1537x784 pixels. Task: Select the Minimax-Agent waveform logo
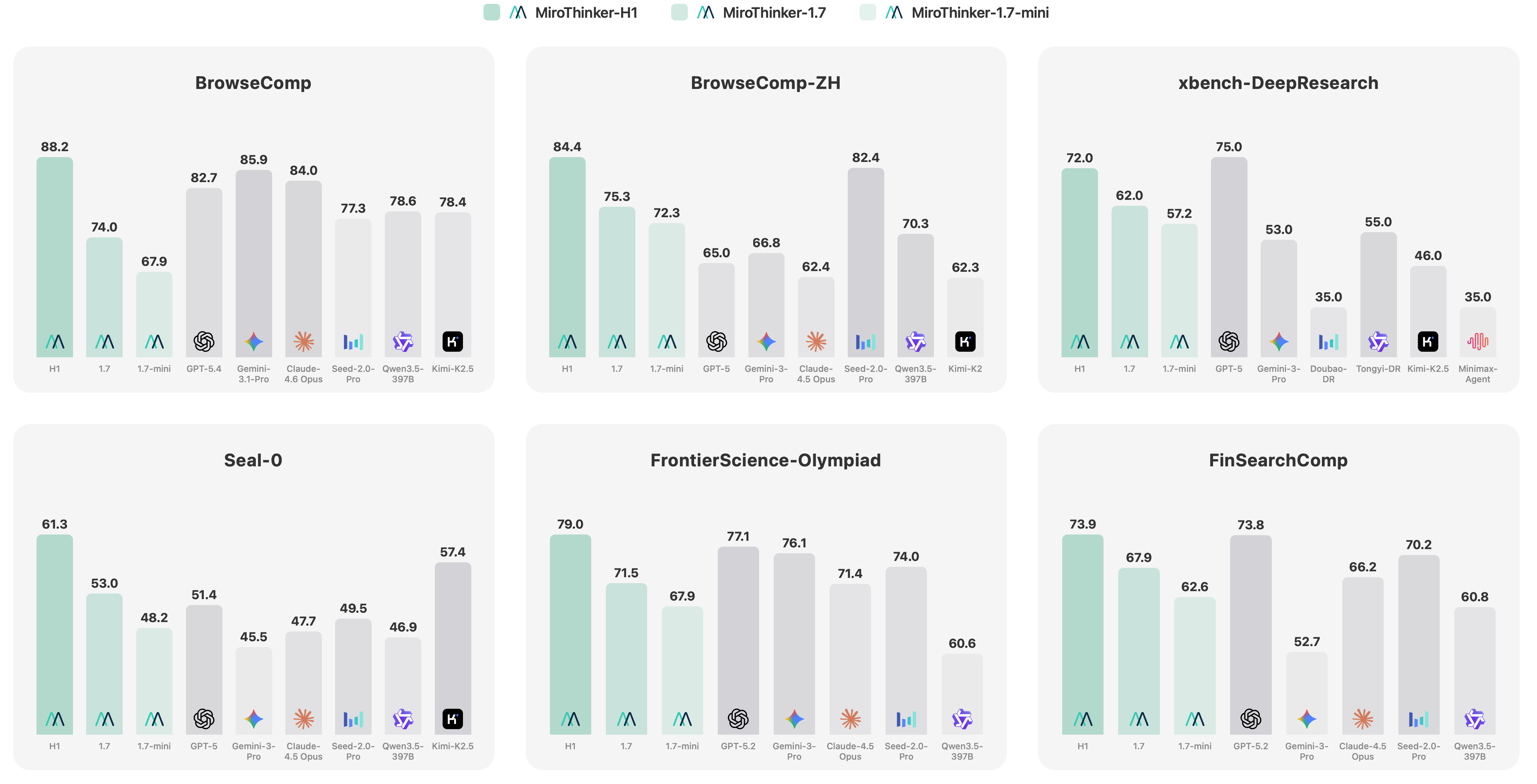(x=1477, y=342)
